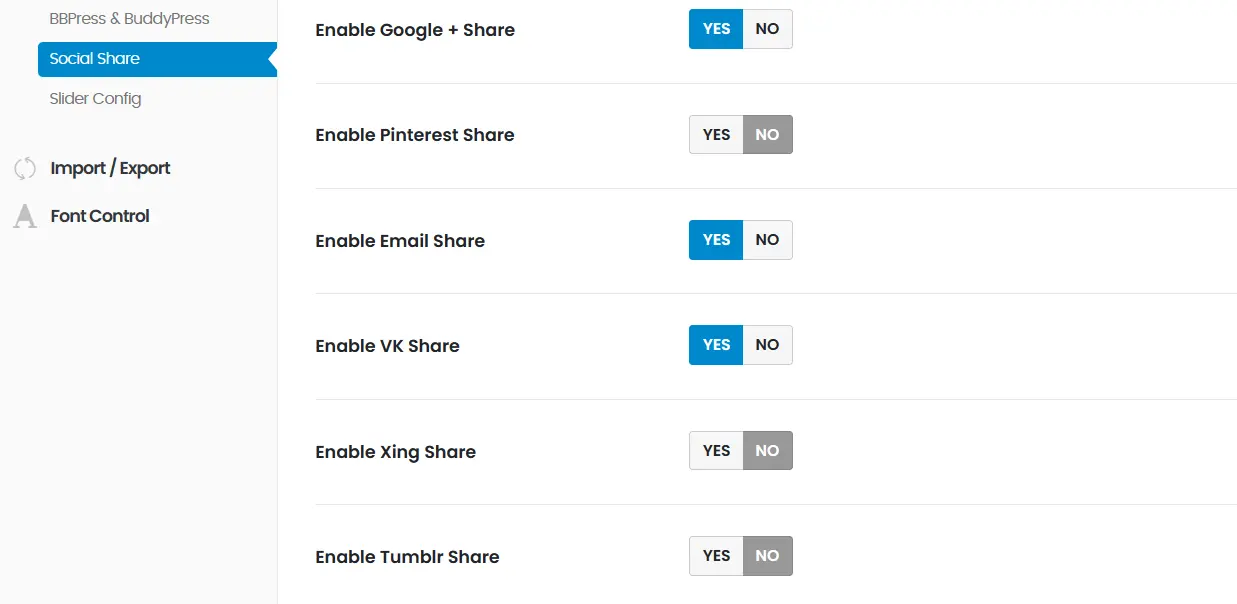Open Font Control settings

(100, 216)
